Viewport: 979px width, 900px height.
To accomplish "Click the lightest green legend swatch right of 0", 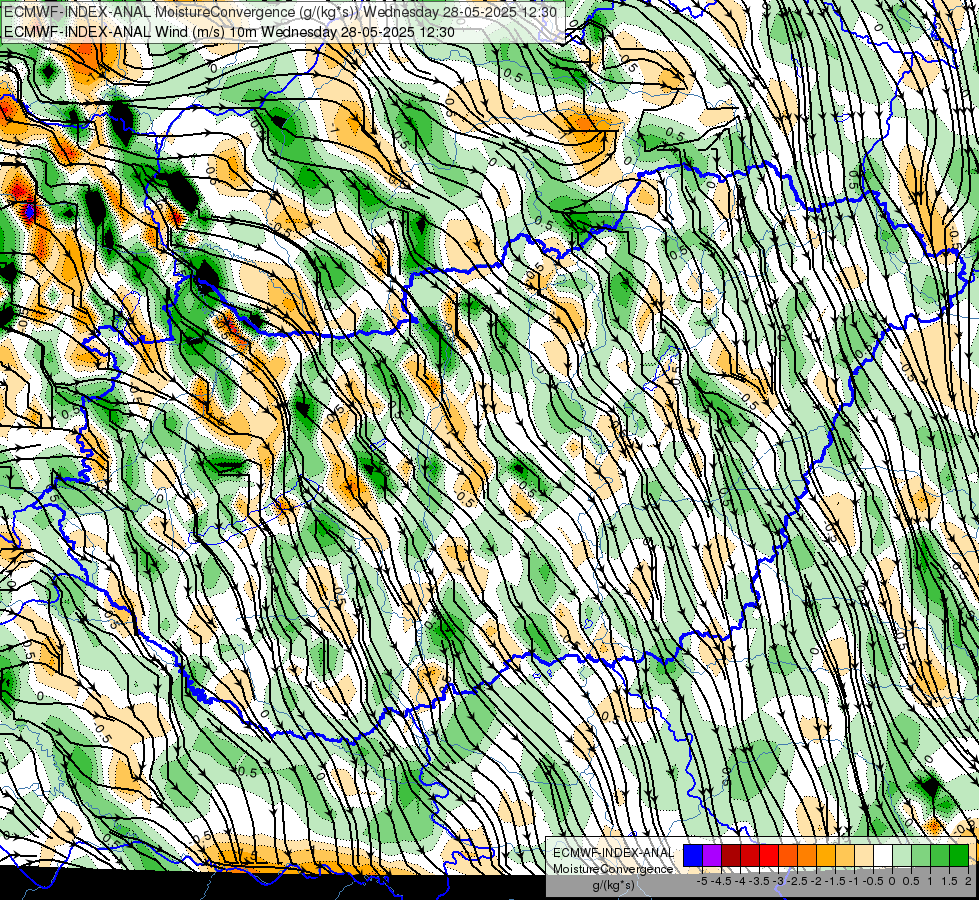I will point(902,856).
